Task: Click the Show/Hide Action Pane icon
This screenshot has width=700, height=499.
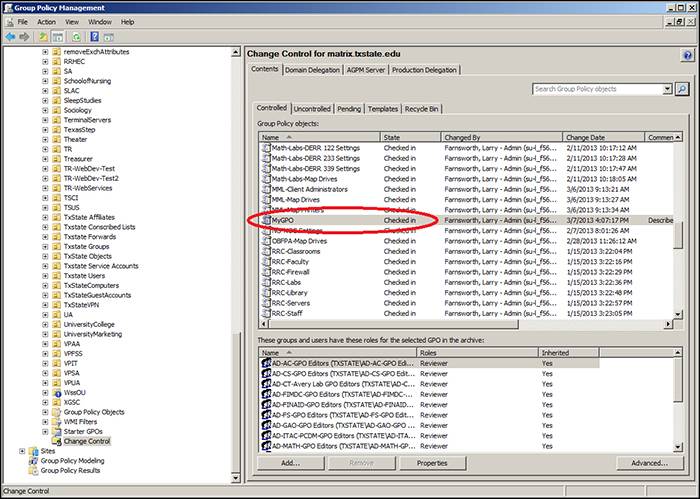Action: pos(108,37)
